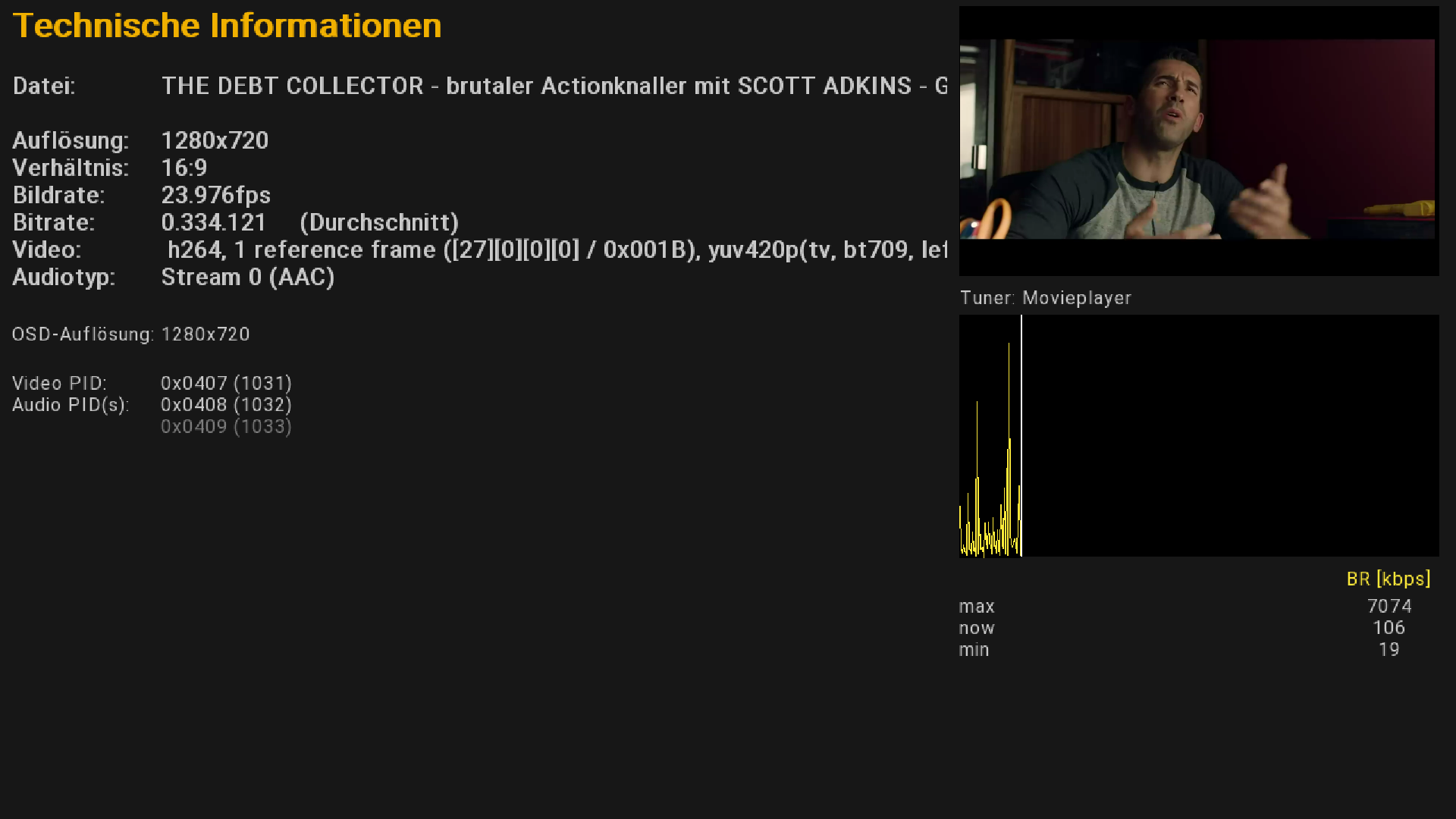1456x819 pixels.
Task: Click the Tuner: Movieplayer label
Action: pyautogui.click(x=1045, y=298)
